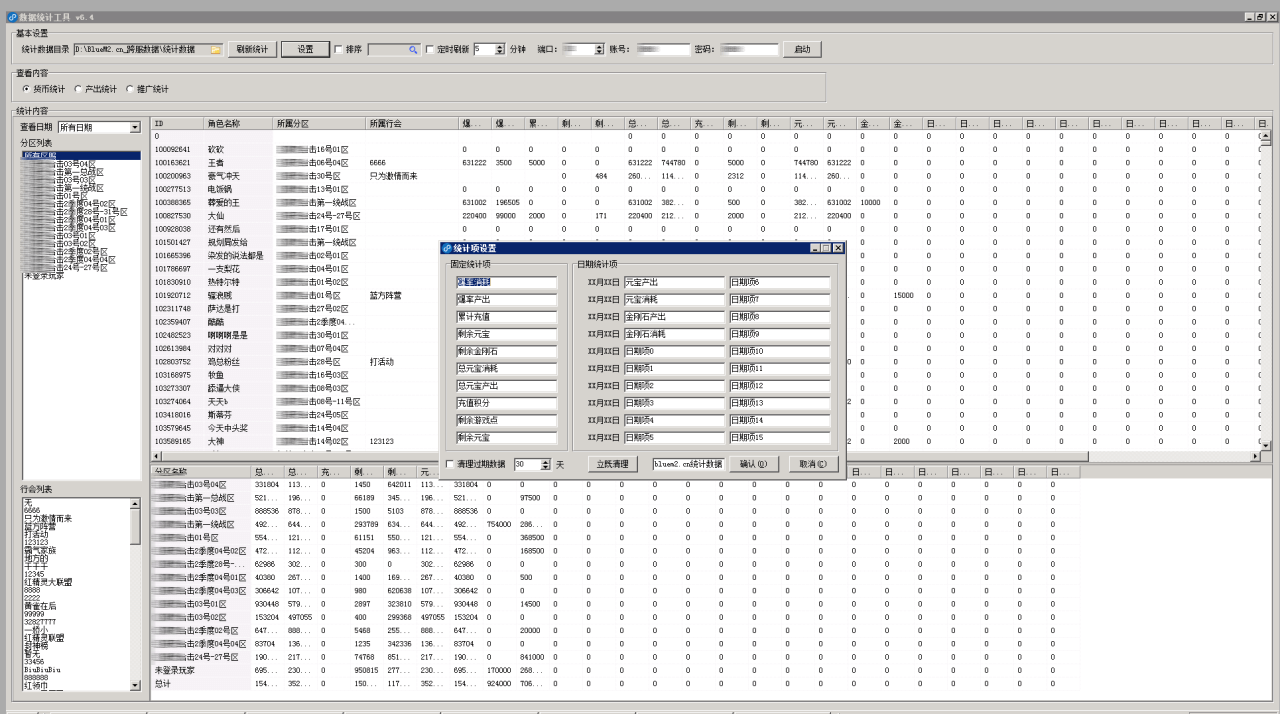
Task: Click the magnifier search icon beside 排序
Action: pyautogui.click(x=412, y=49)
